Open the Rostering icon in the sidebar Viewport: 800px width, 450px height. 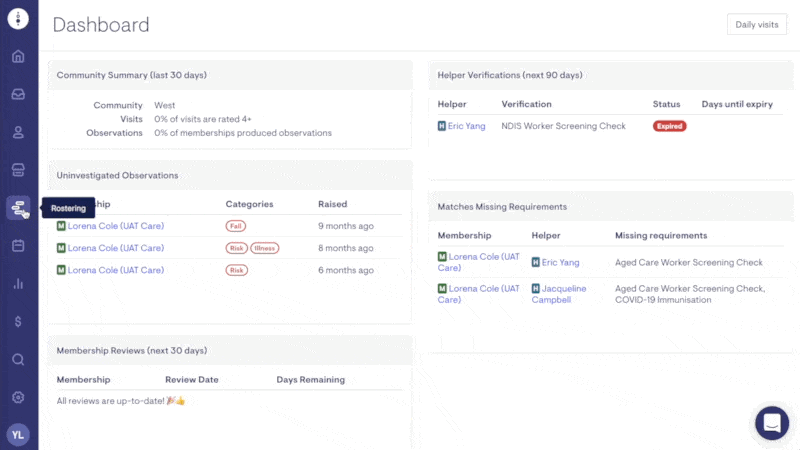(18, 208)
